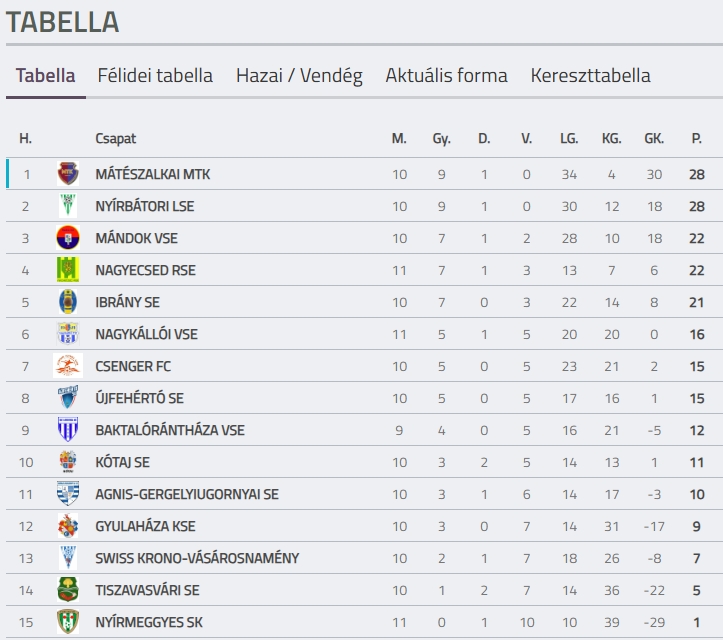Click the Nagyecsed RSE club logo
The image size is (723, 640).
tap(67, 270)
